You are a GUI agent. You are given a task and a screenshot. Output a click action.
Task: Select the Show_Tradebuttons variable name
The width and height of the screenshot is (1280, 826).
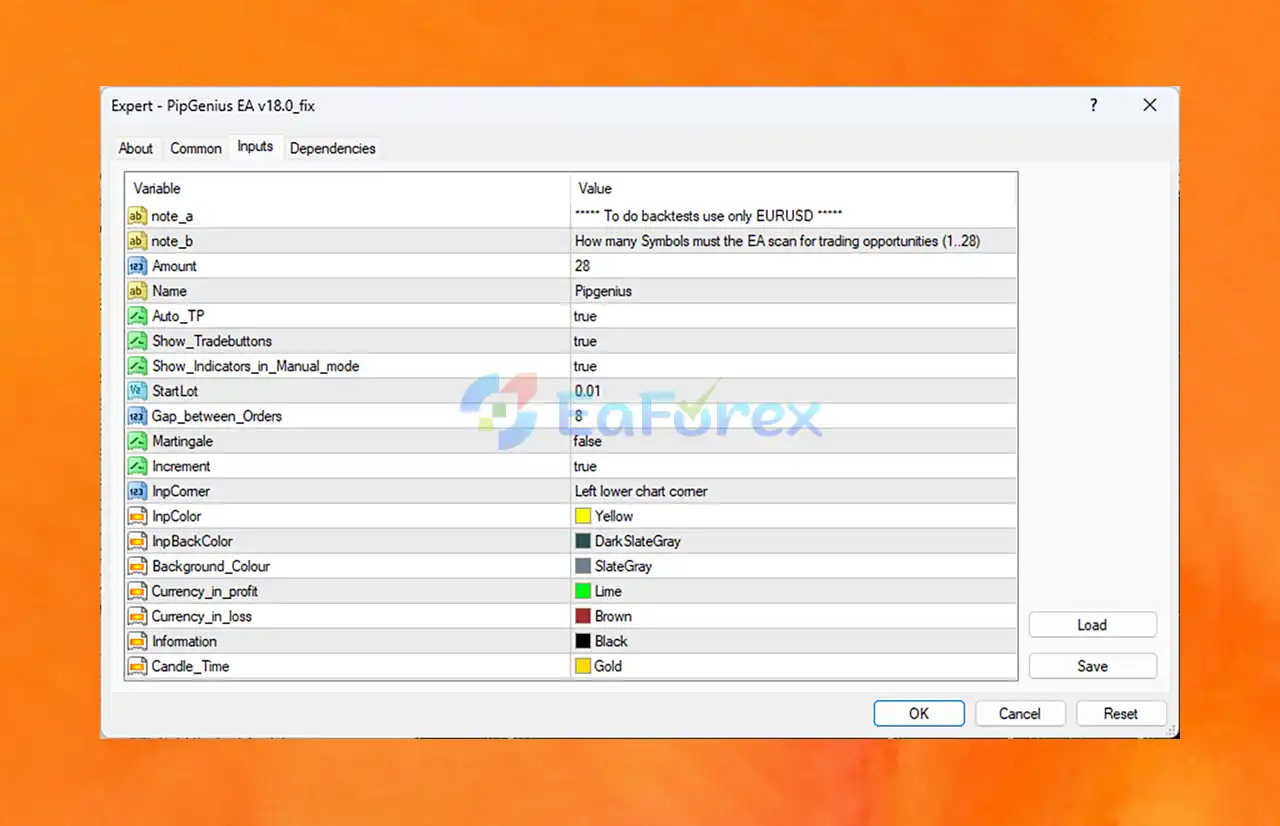click(x=212, y=341)
